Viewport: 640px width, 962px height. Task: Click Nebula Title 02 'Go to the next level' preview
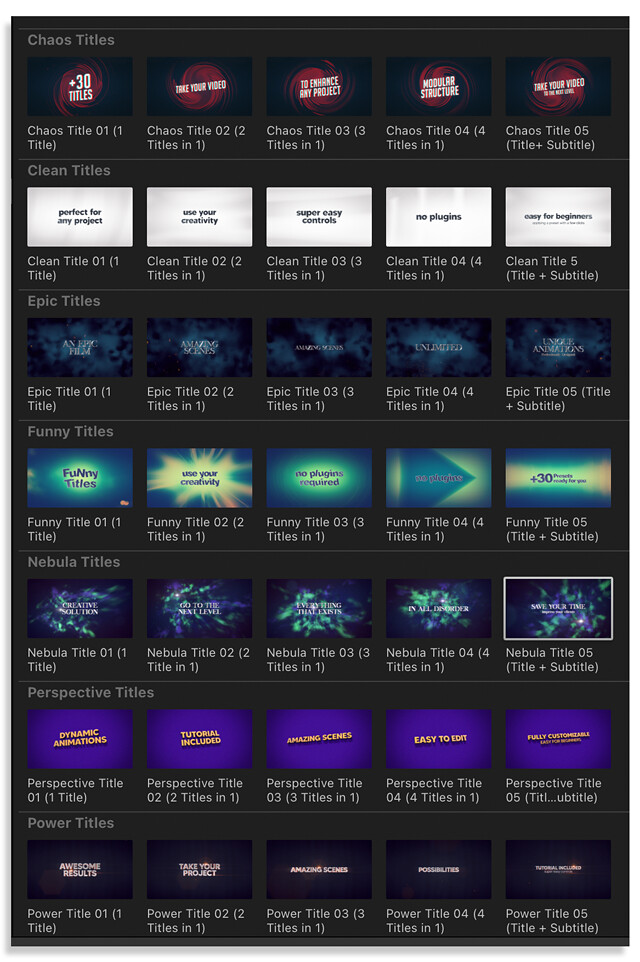tap(199, 608)
